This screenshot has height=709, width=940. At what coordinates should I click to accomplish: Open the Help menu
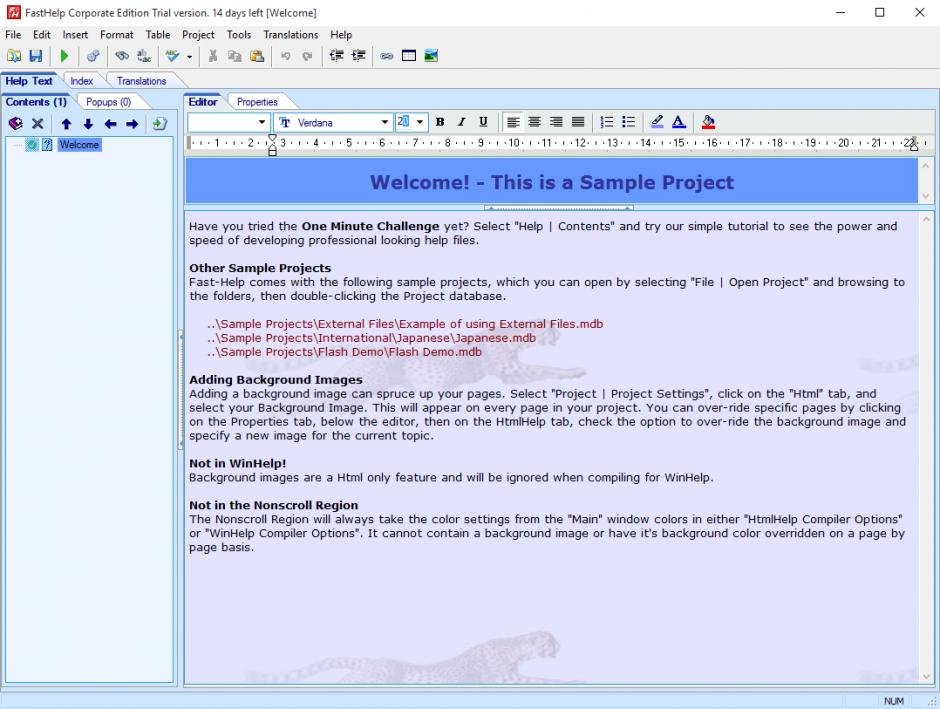pos(341,35)
